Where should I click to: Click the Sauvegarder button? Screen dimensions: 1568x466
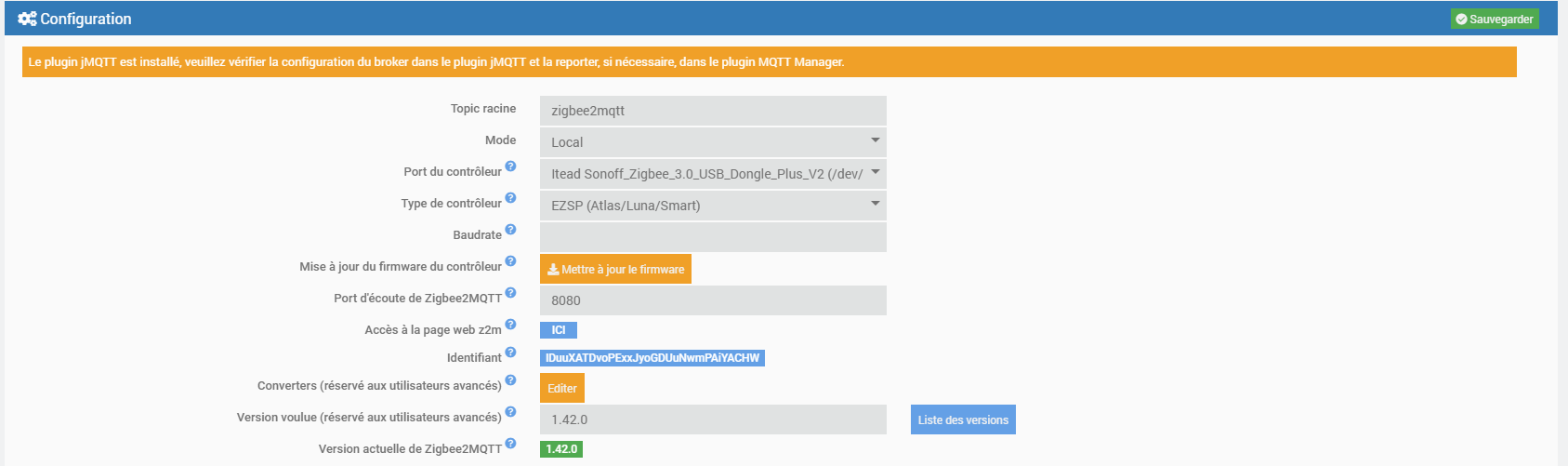[x=1495, y=19]
